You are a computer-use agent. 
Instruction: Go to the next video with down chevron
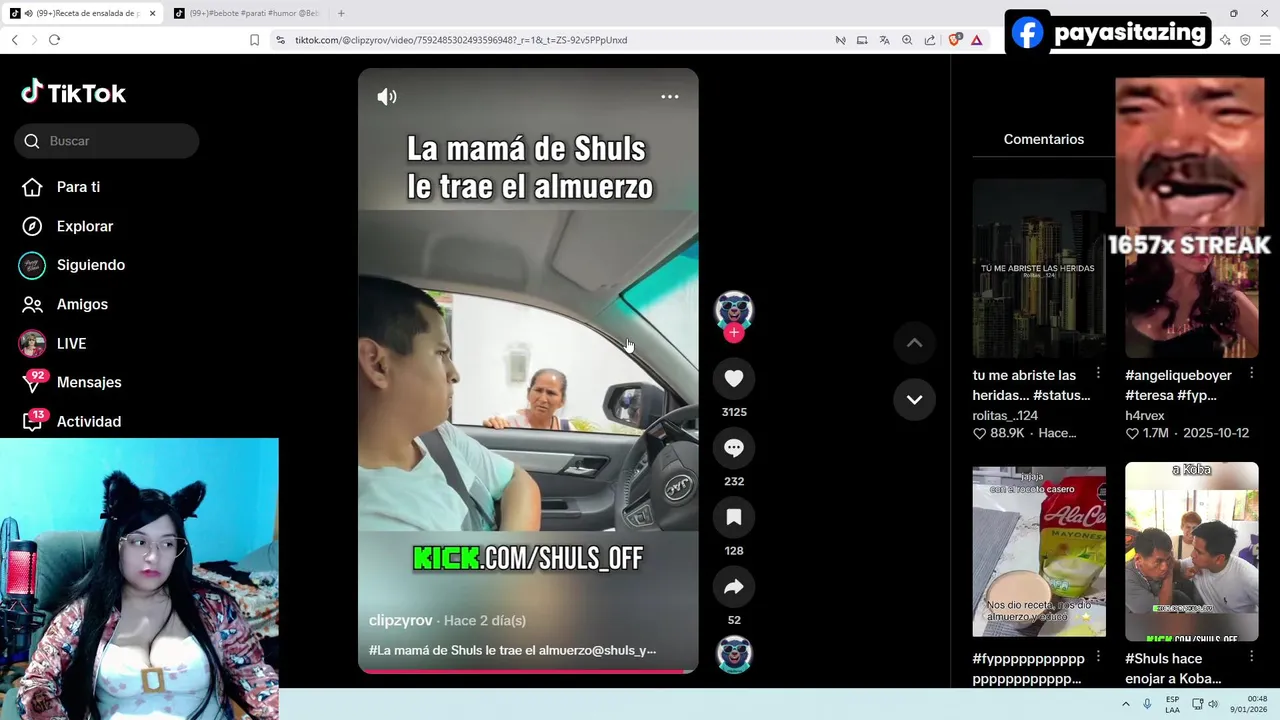(x=914, y=399)
